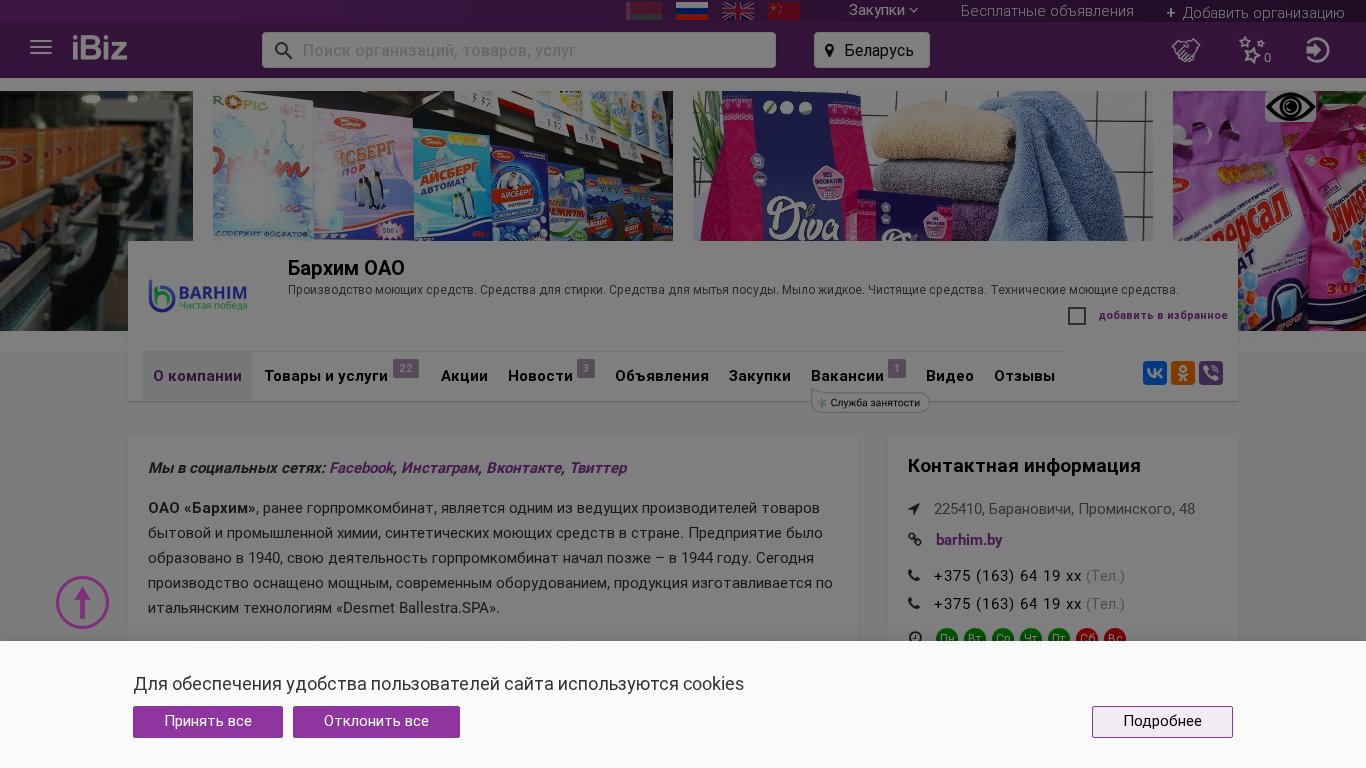
Task: Select the Belarus flag language
Action: coord(644,10)
